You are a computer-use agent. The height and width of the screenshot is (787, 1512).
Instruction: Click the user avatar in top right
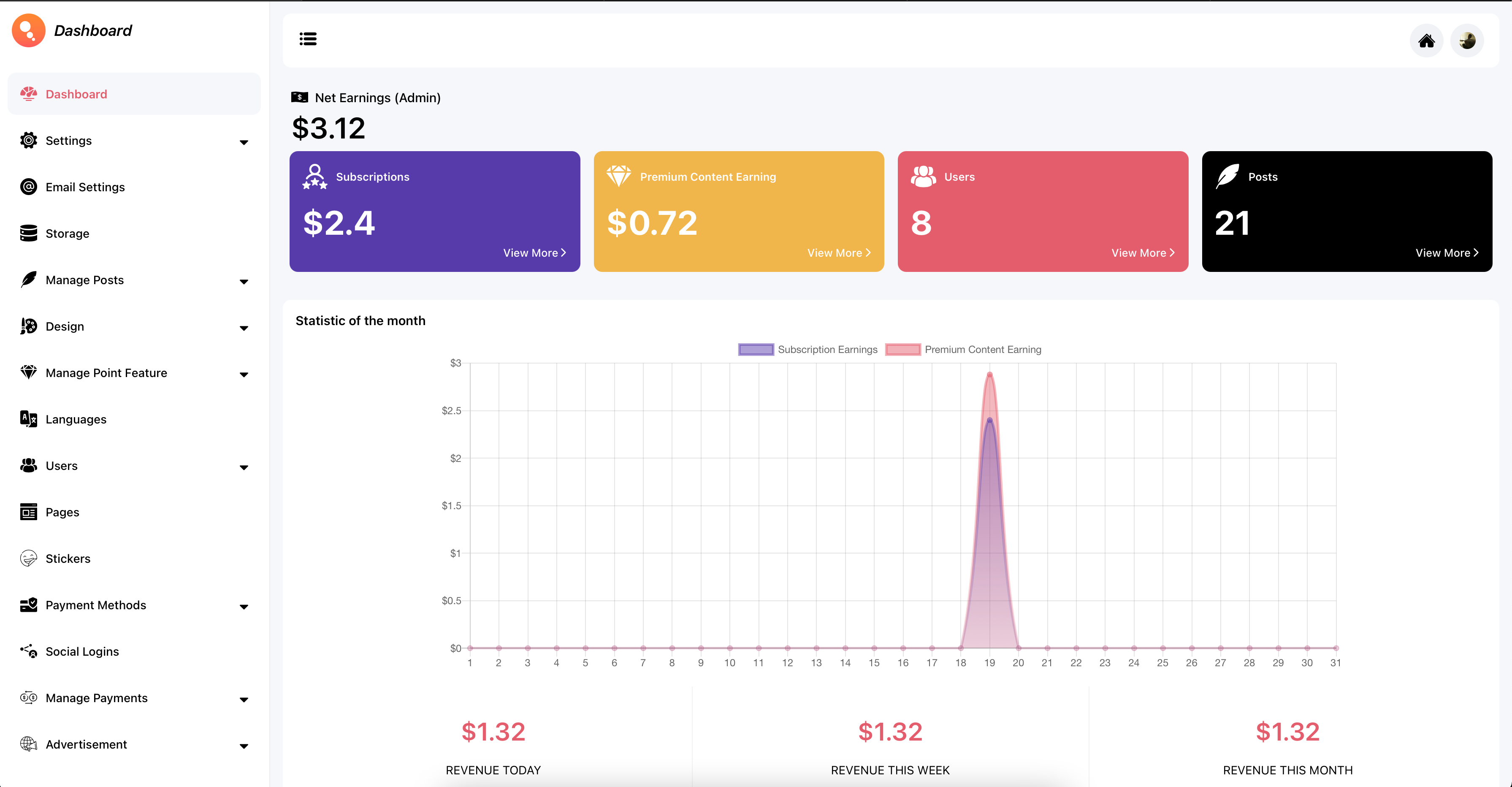point(1467,41)
